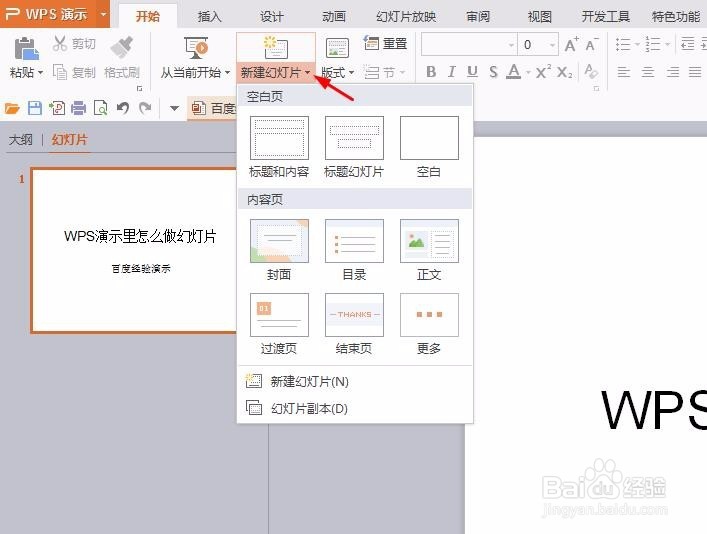Click the Paste clipboard icon
This screenshot has width=707, height=534.
[27, 48]
